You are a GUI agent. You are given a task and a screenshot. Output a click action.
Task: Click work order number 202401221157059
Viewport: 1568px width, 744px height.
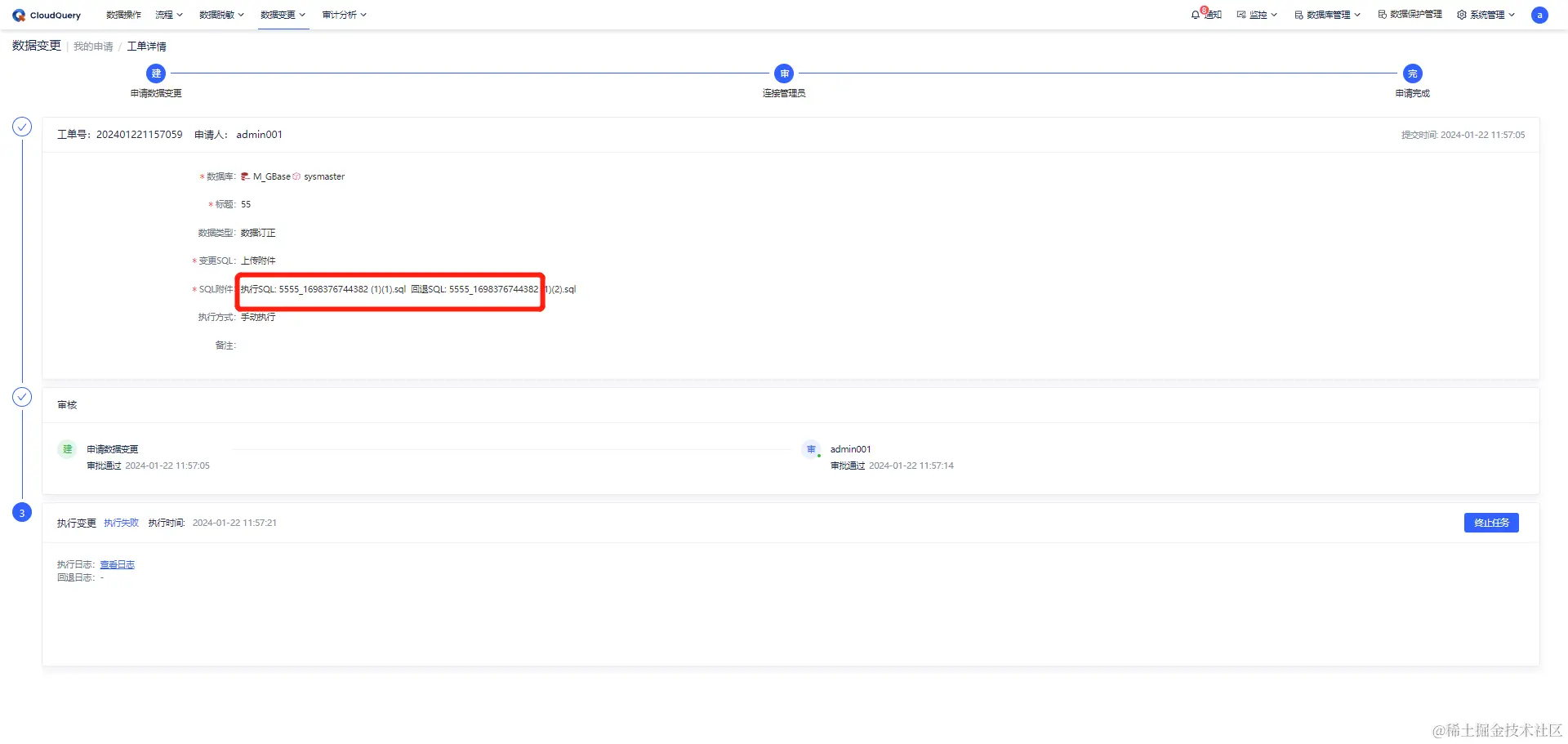(140, 135)
